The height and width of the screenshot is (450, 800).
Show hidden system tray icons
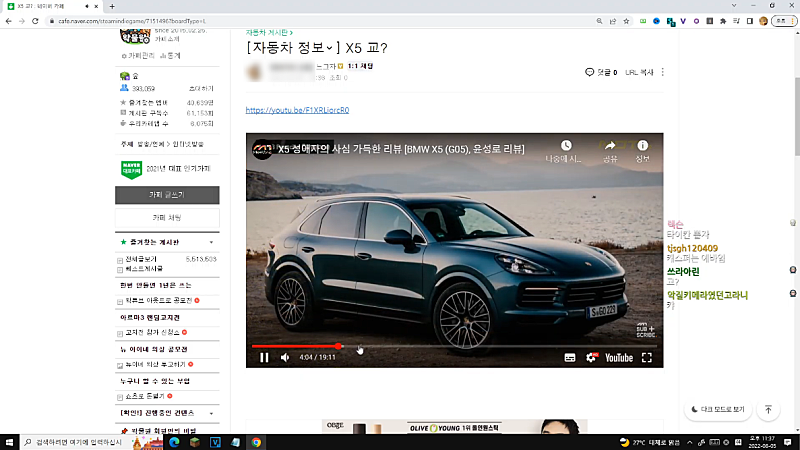pyautogui.click(x=689, y=442)
